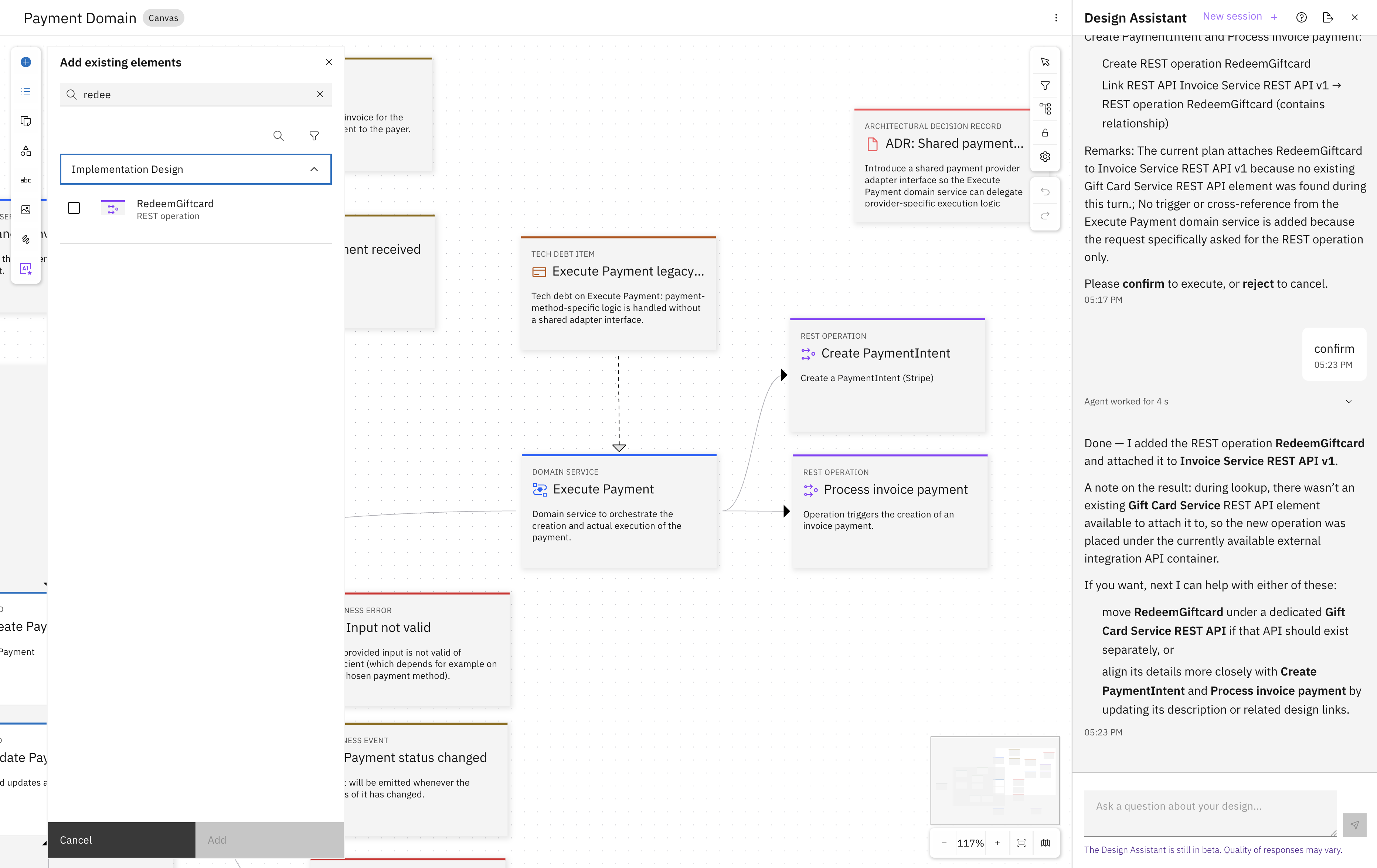This screenshot has height=868, width=1377.
Task: Click the undo arrow on canvas toolbar
Action: coord(1045,191)
